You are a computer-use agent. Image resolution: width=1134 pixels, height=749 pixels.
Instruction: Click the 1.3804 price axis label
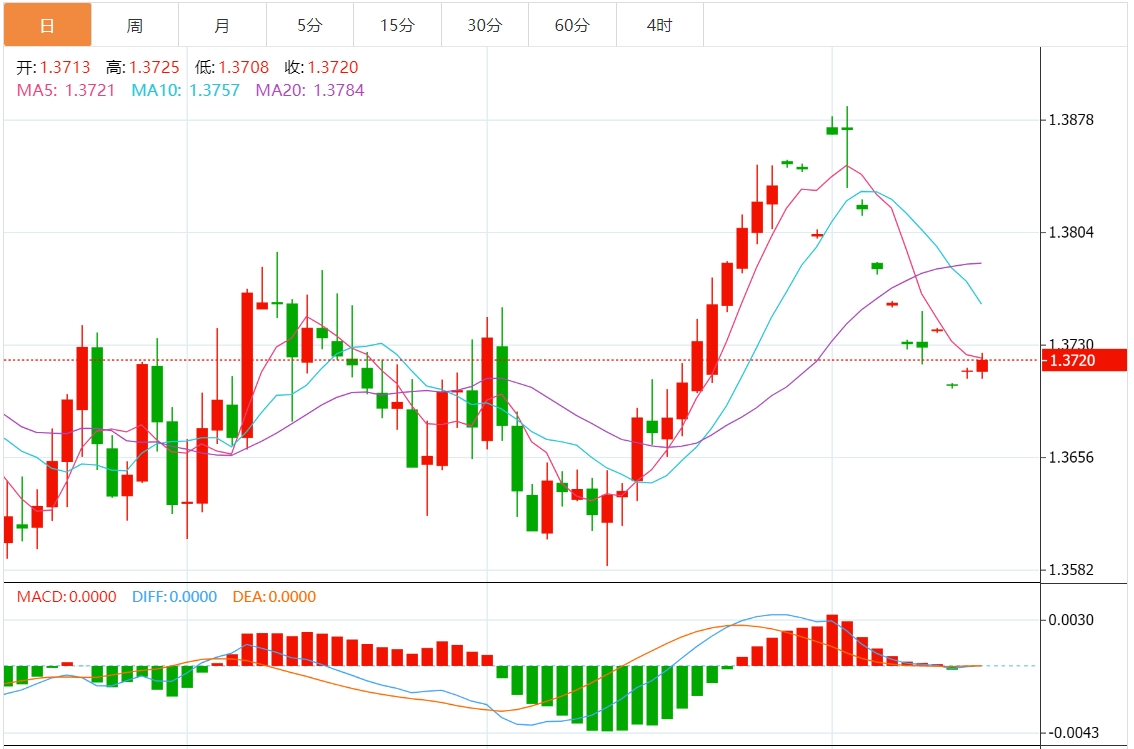(x=1071, y=232)
